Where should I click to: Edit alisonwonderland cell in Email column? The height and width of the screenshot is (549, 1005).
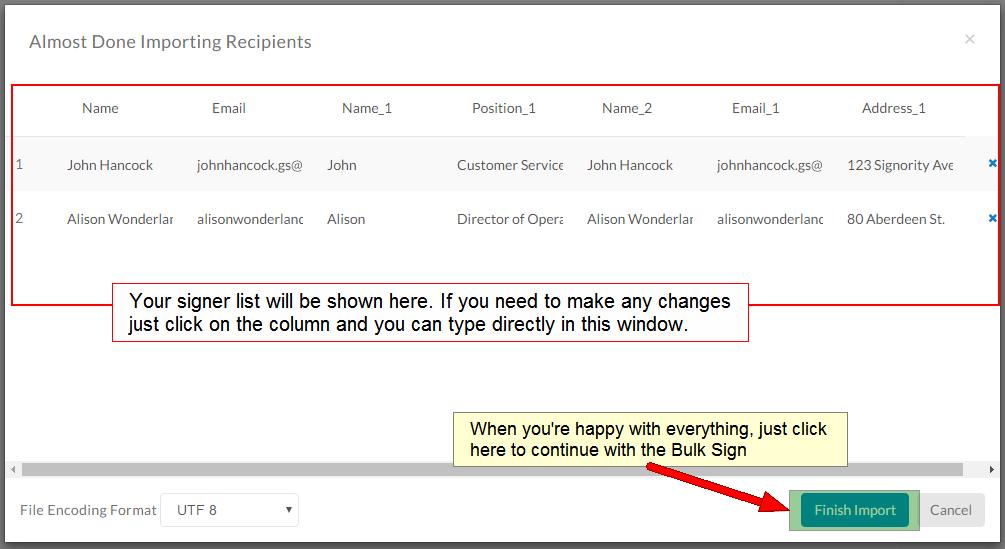[x=250, y=219]
